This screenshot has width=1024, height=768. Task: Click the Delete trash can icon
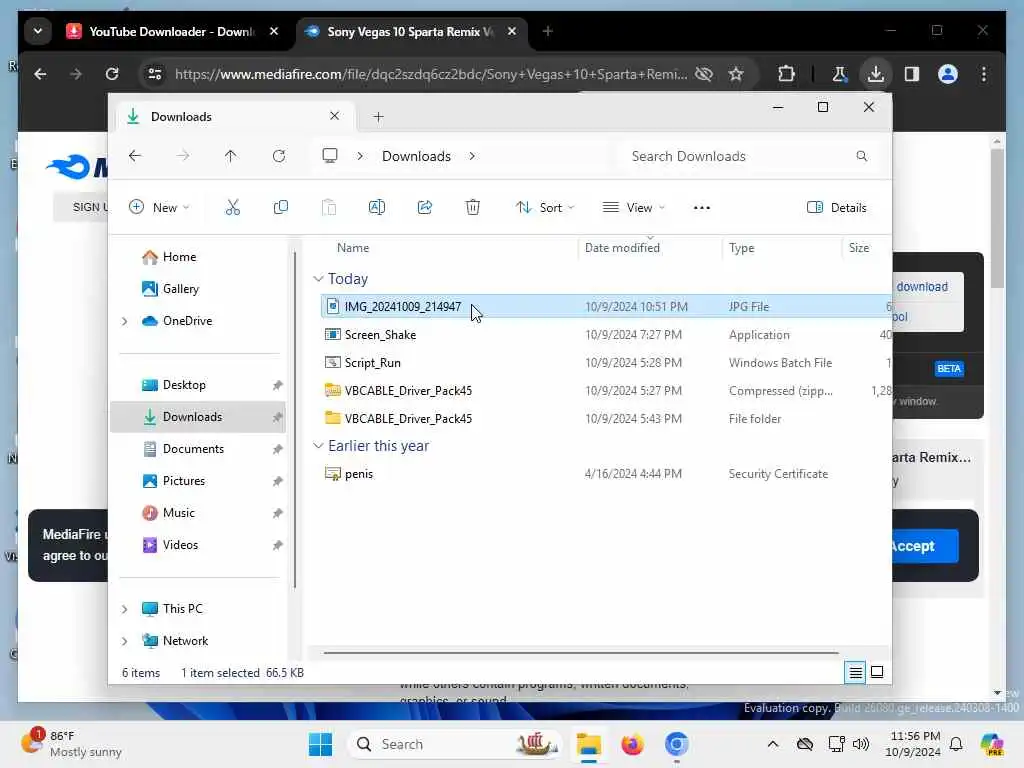point(473,208)
